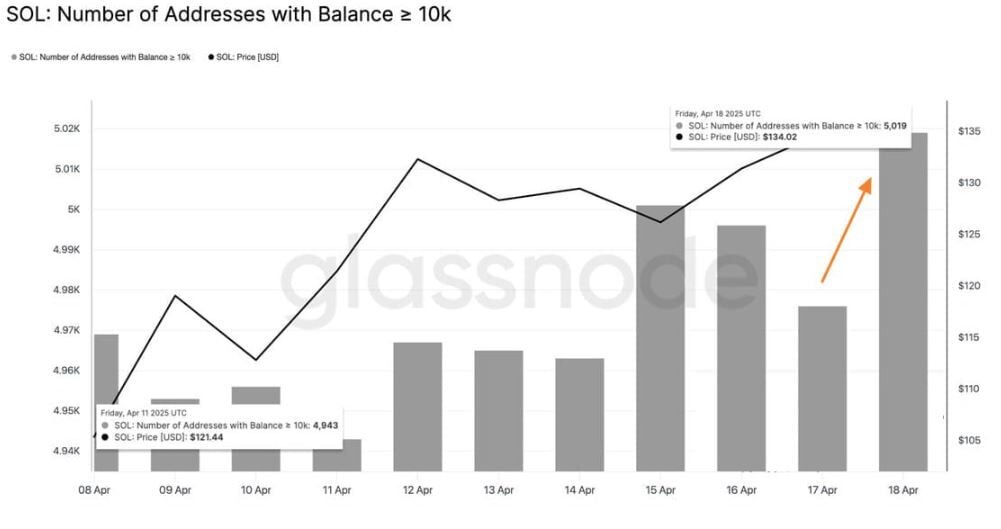
Task: Click the orange arrow annotation
Action: [x=846, y=230]
